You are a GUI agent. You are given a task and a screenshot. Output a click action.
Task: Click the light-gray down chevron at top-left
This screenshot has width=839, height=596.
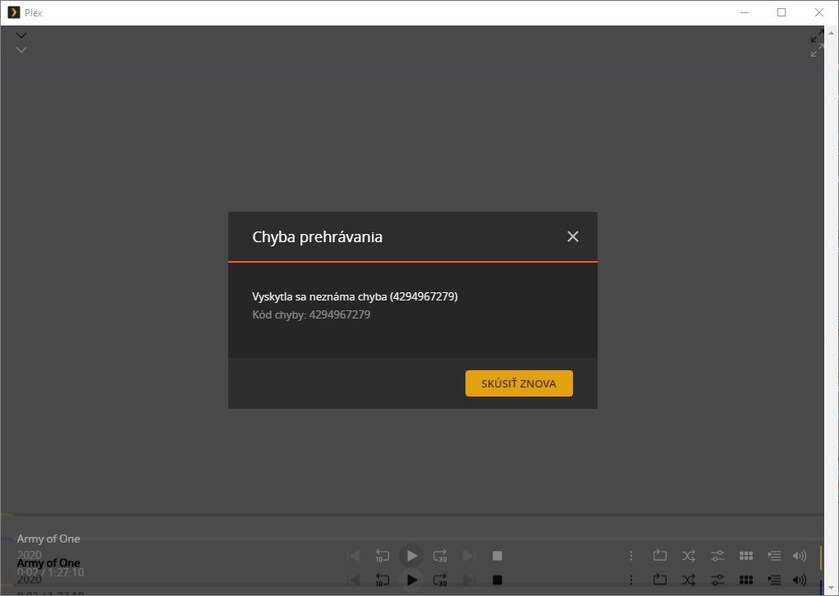click(x=21, y=50)
